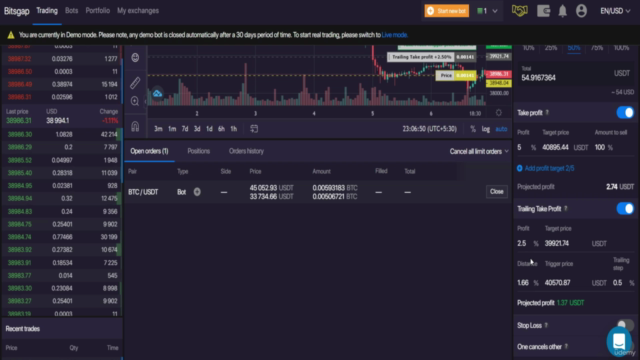Edit the trailing step 0.5 field

point(618,282)
